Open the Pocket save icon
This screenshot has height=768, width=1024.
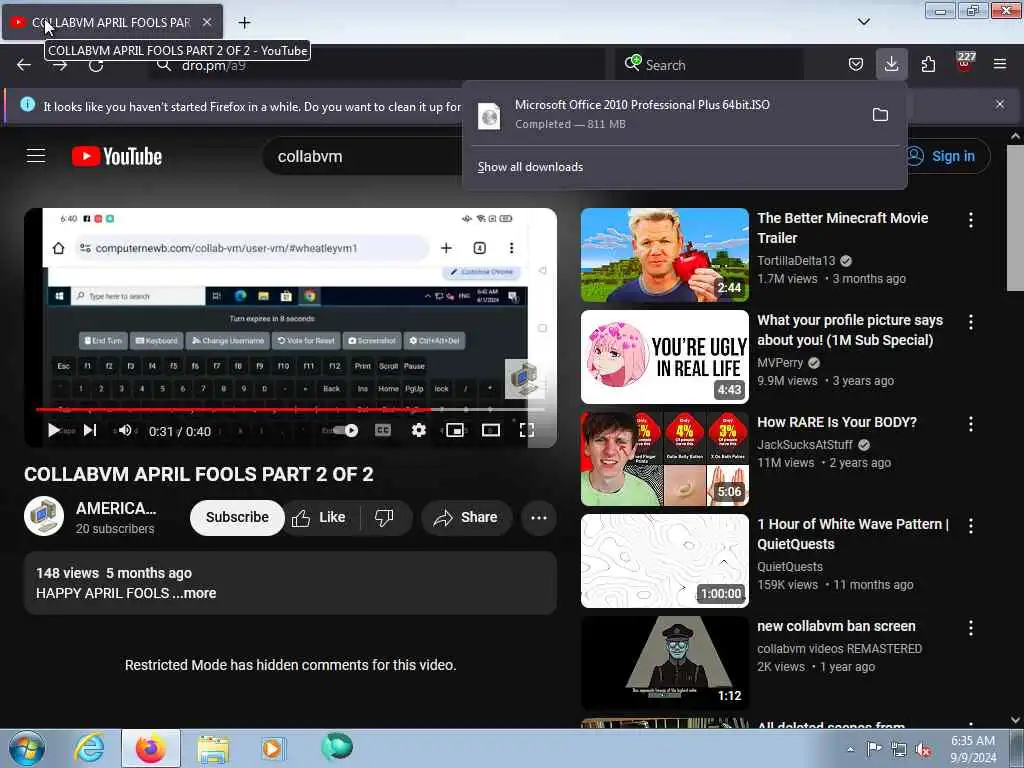856,64
